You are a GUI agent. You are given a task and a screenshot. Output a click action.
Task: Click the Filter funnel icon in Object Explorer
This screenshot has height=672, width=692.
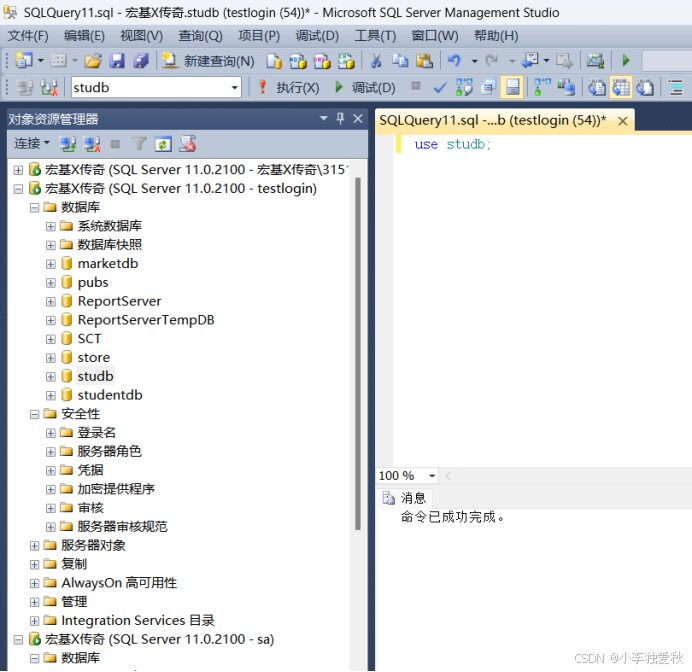(x=139, y=144)
